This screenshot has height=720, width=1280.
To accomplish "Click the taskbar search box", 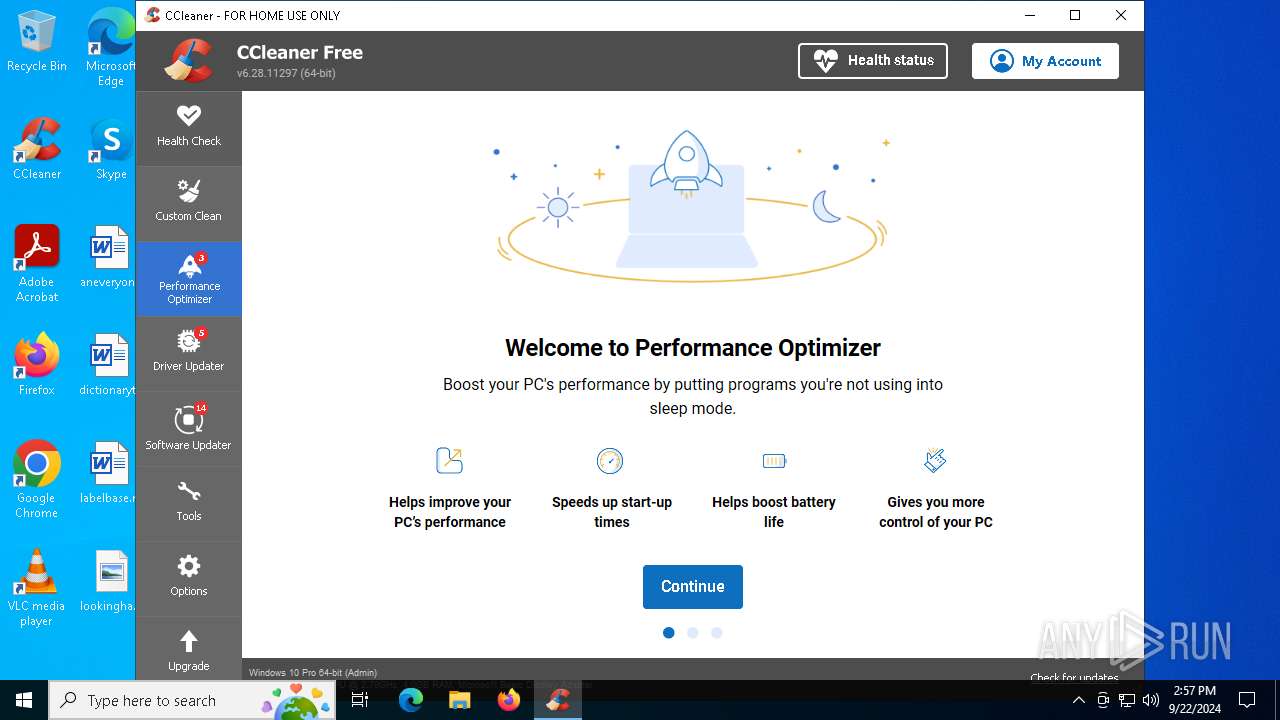I will [192, 700].
